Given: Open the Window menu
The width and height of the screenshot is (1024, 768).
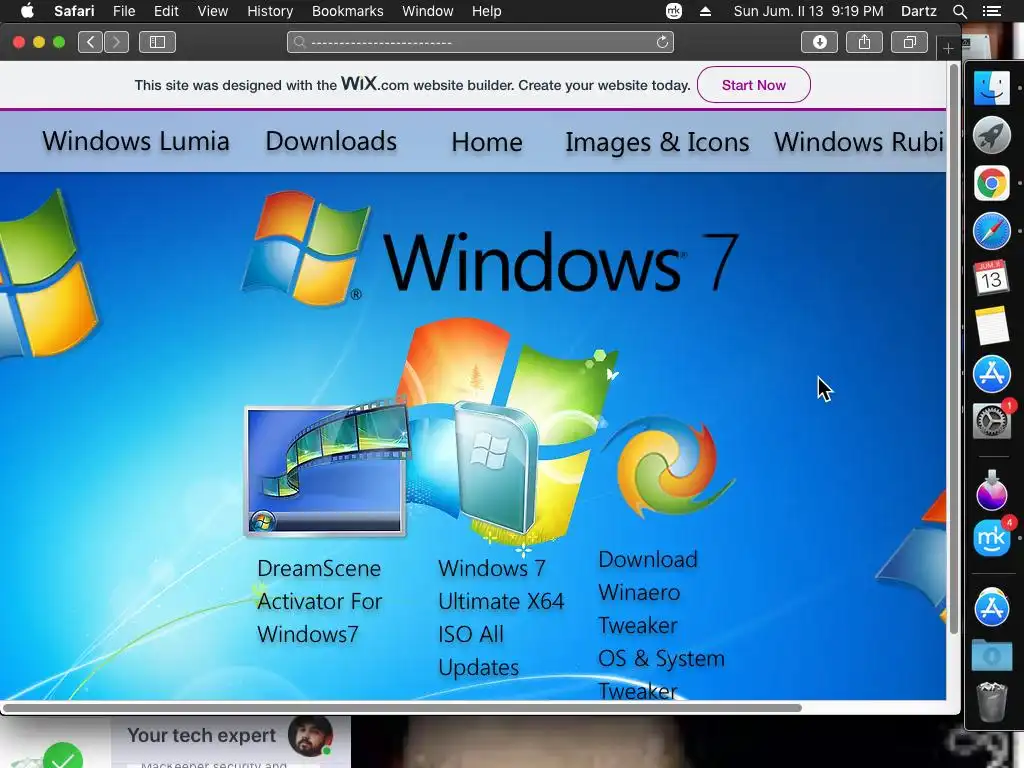Looking at the screenshot, I should pyautogui.click(x=428, y=11).
